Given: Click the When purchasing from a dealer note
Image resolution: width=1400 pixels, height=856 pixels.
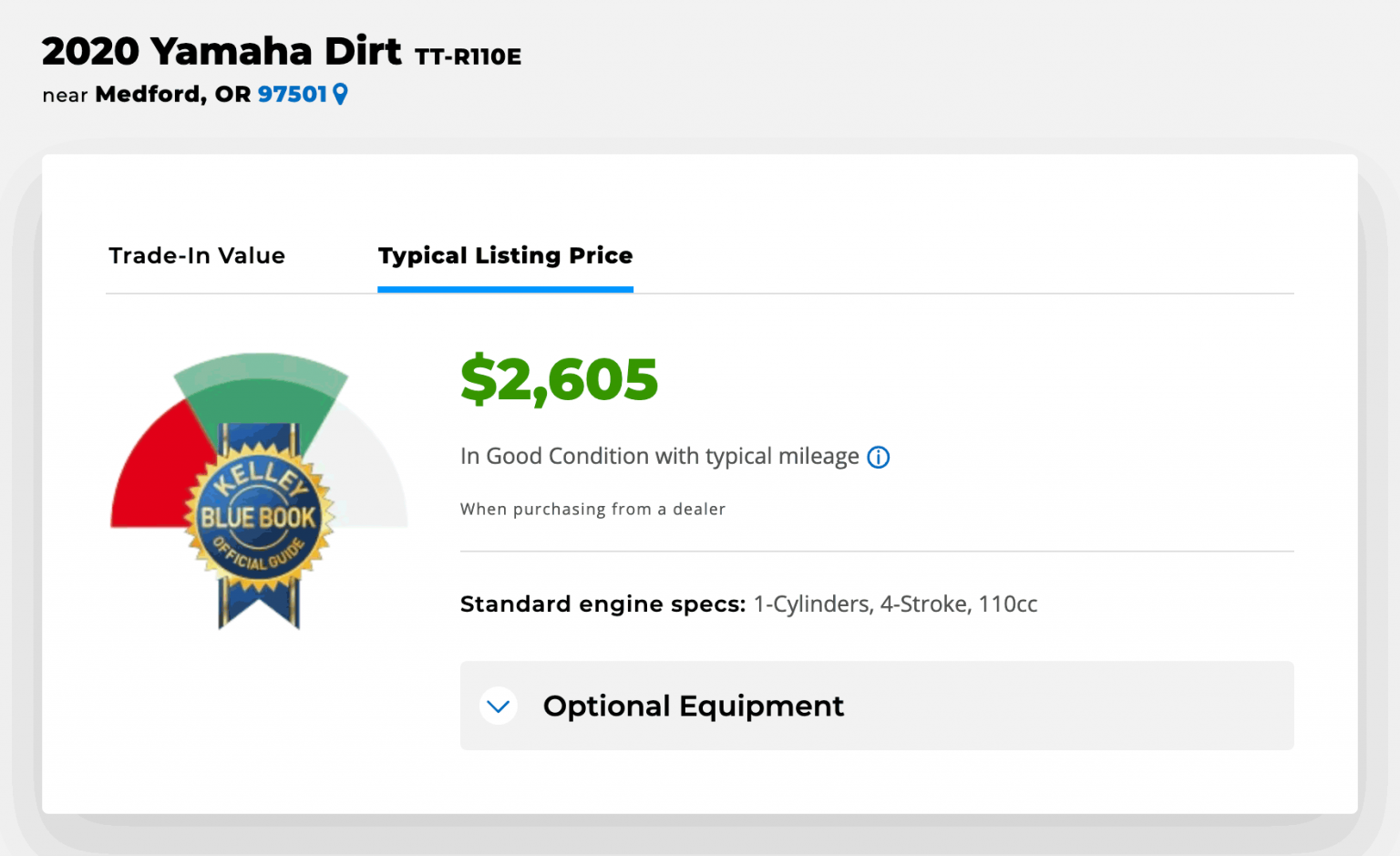Looking at the screenshot, I should 592,509.
